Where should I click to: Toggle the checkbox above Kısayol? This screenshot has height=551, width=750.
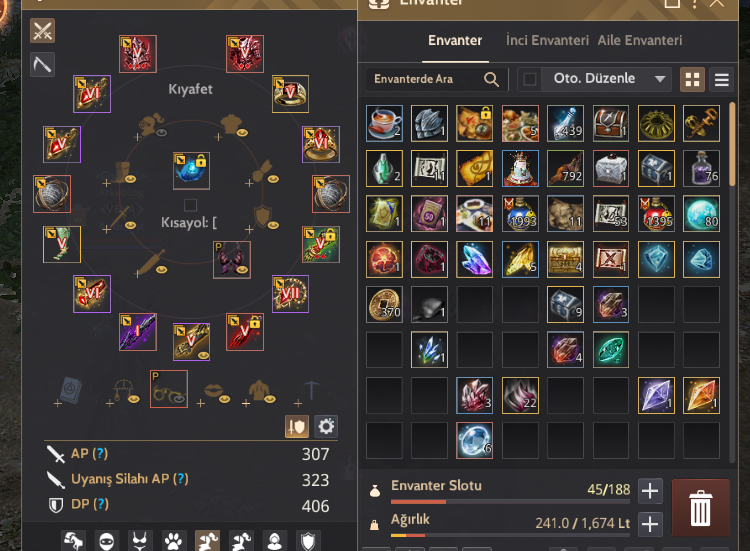[x=190, y=205]
